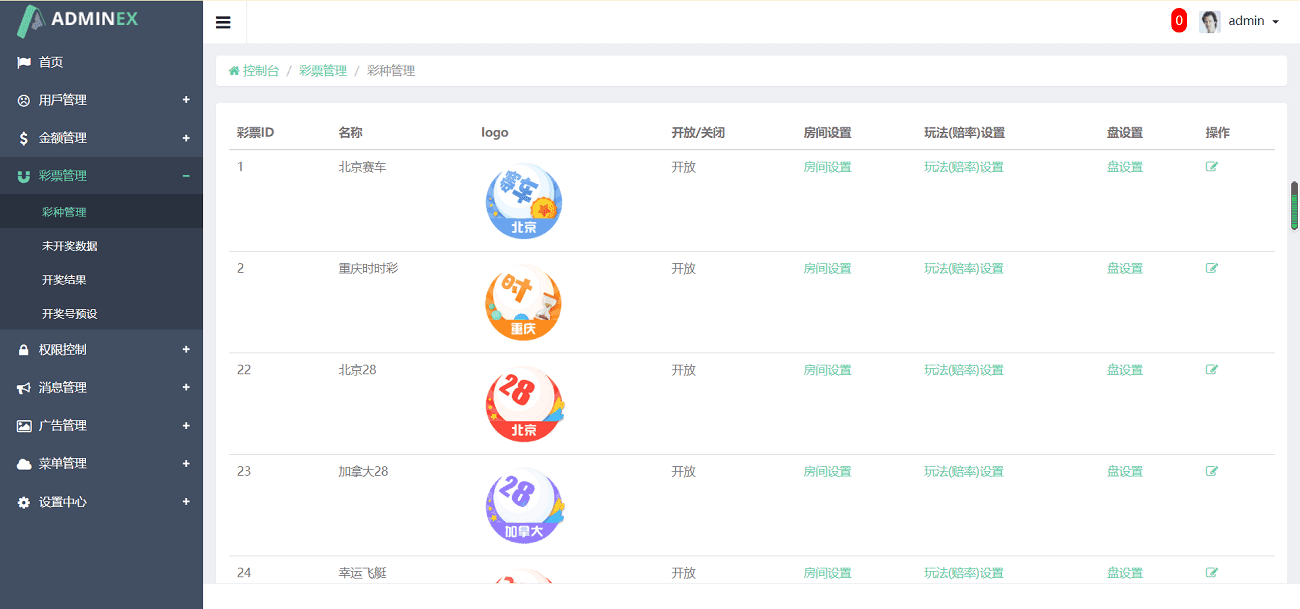This screenshot has height=609, width=1300.
Task: Click the hamburger menu toggle icon
Action: click(223, 22)
